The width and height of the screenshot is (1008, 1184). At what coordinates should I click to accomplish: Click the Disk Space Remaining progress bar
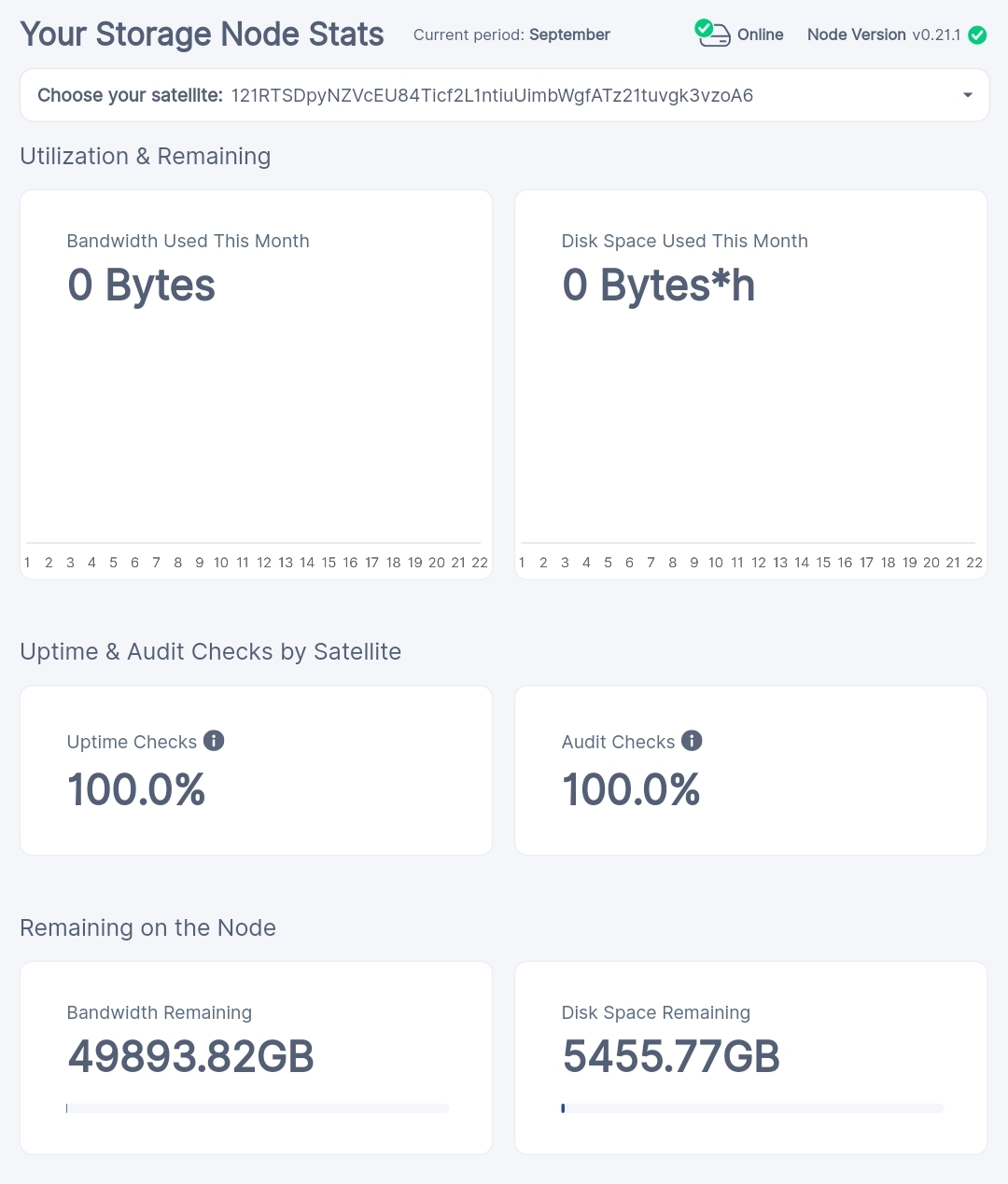coord(752,1108)
